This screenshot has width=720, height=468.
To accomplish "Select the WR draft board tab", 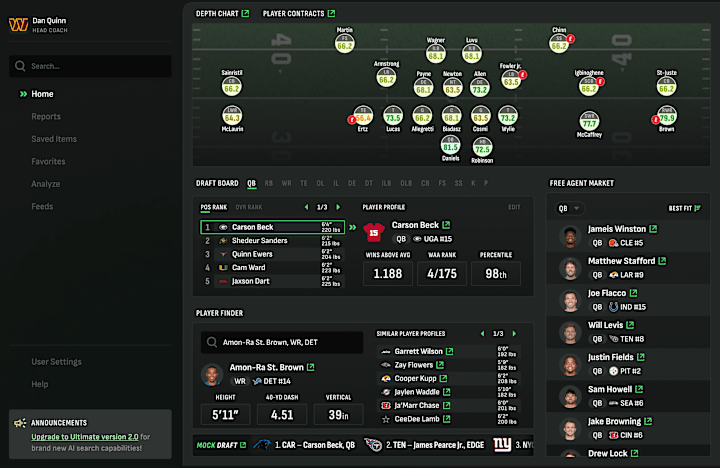I will pos(287,183).
